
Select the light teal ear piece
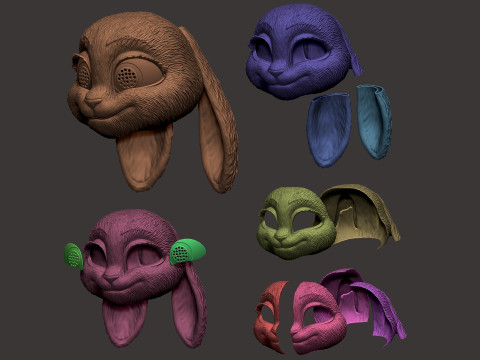(x=374, y=122)
